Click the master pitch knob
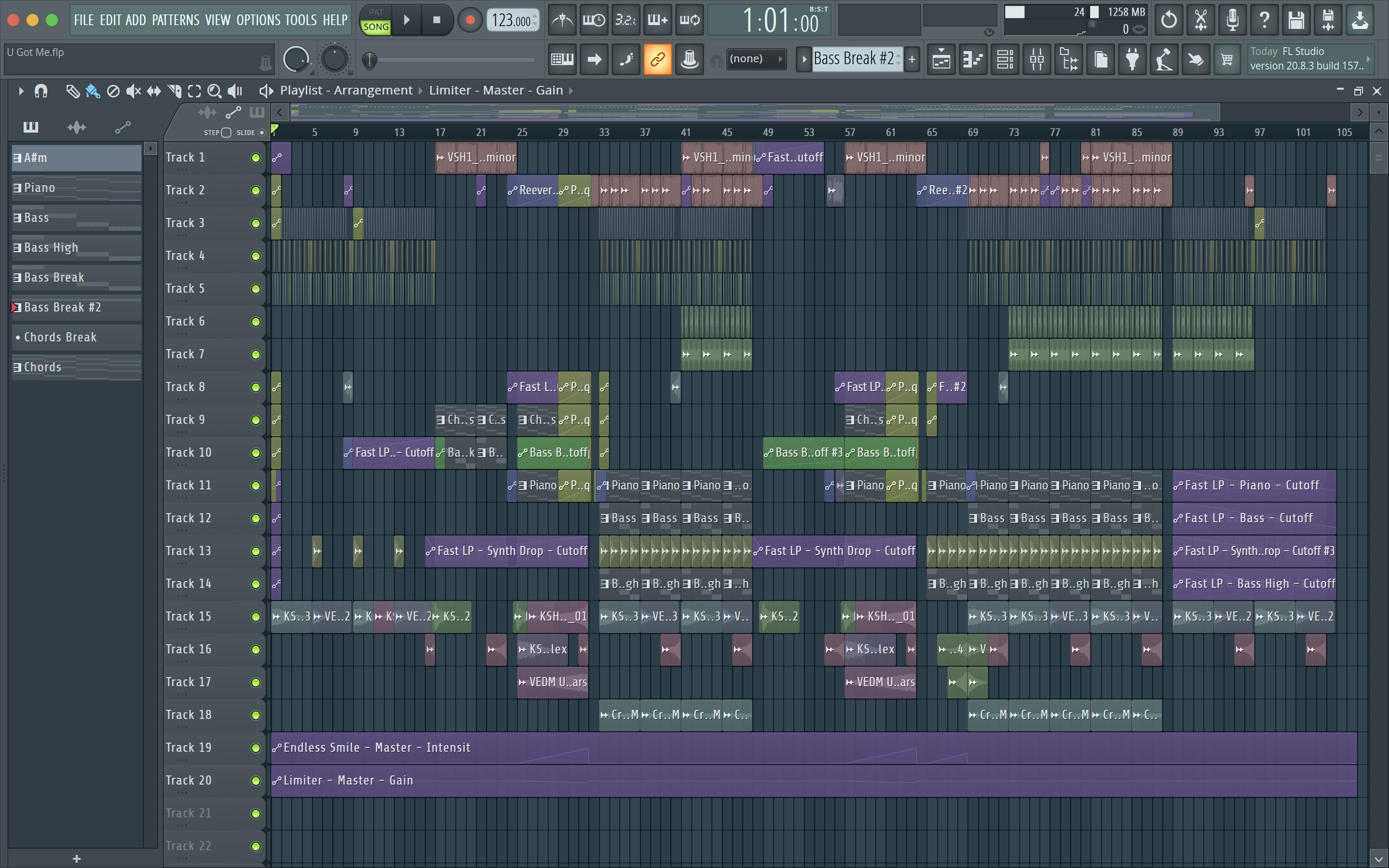Image resolution: width=1389 pixels, height=868 pixels. pyautogui.click(x=335, y=59)
